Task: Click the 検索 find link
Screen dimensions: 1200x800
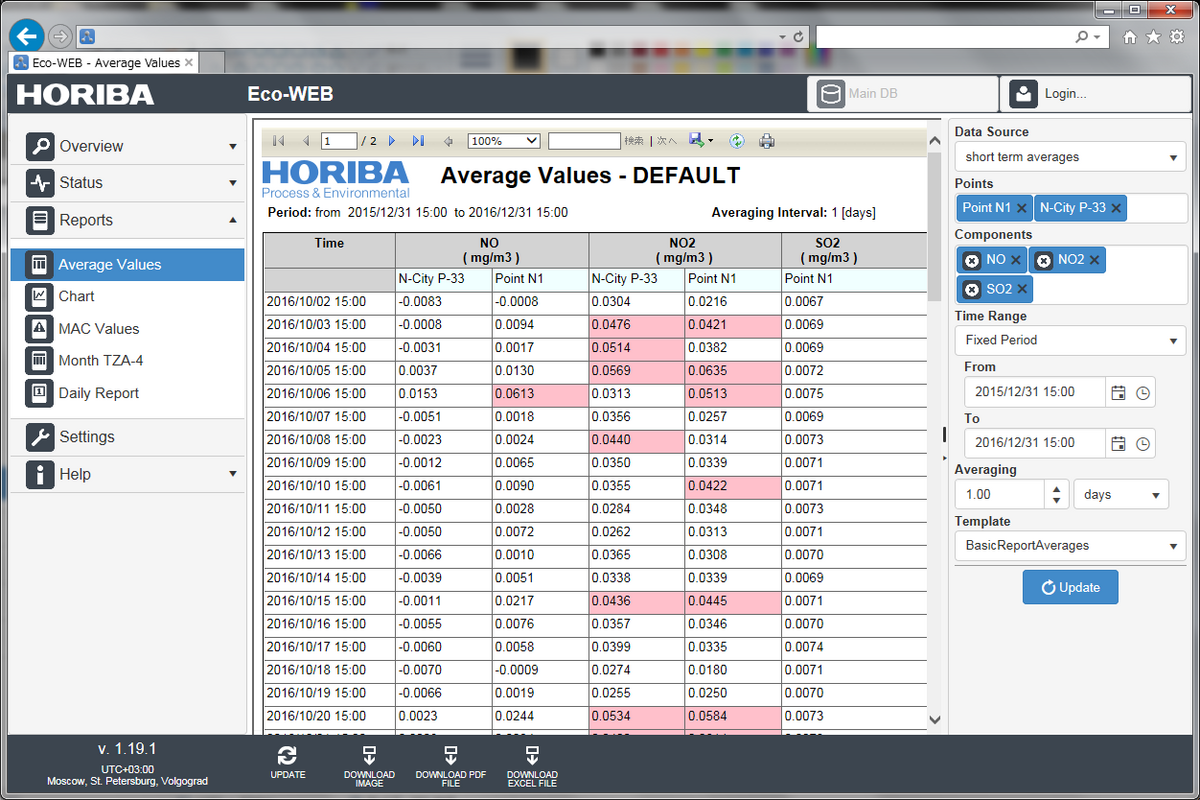Action: tap(634, 141)
